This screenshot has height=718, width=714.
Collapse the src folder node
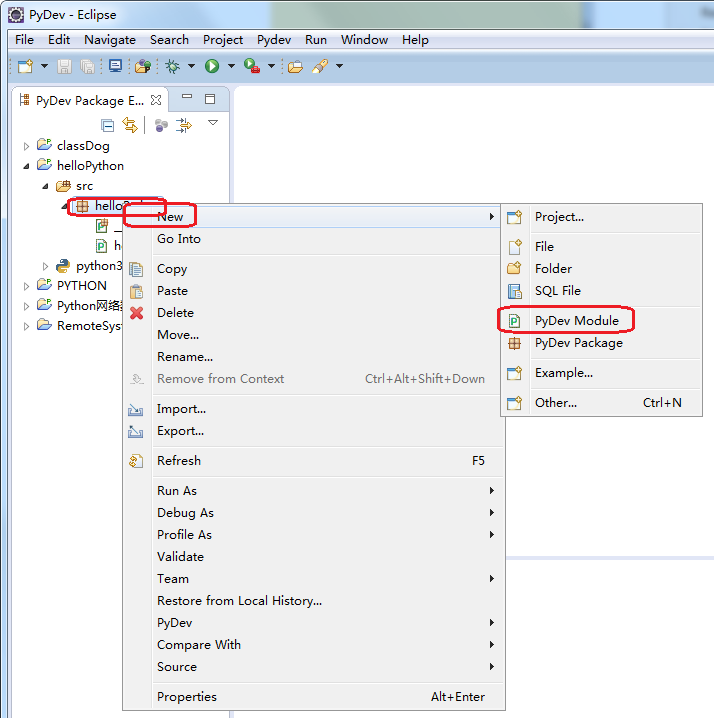(45, 186)
